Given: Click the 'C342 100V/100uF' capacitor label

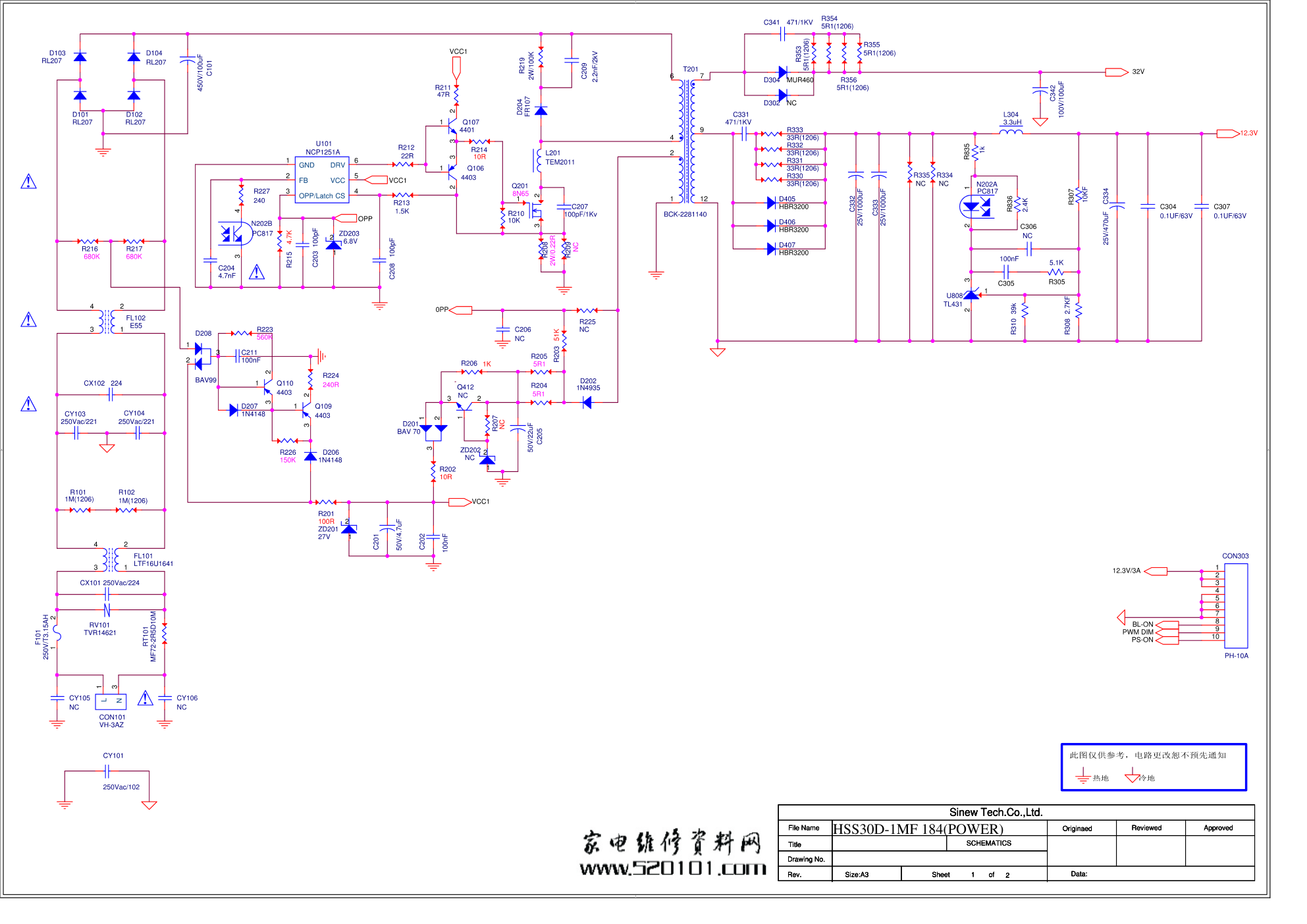Looking at the screenshot, I should [1057, 99].
